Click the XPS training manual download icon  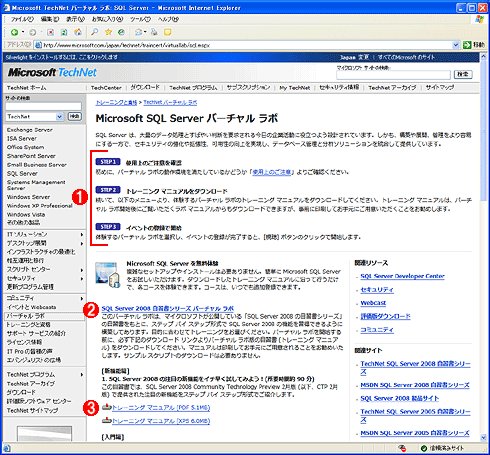coord(106,421)
